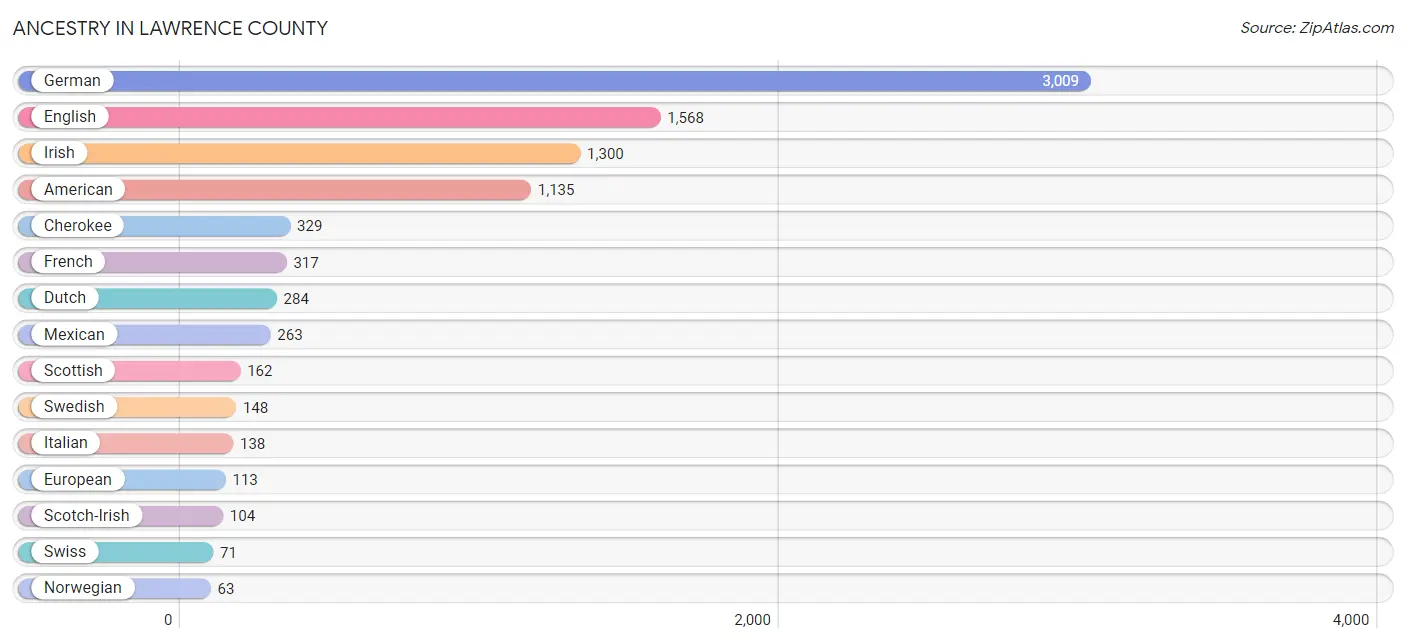Viewport: 1406px width, 644px height.
Task: Click the 1,135 value for American
Action: (556, 190)
